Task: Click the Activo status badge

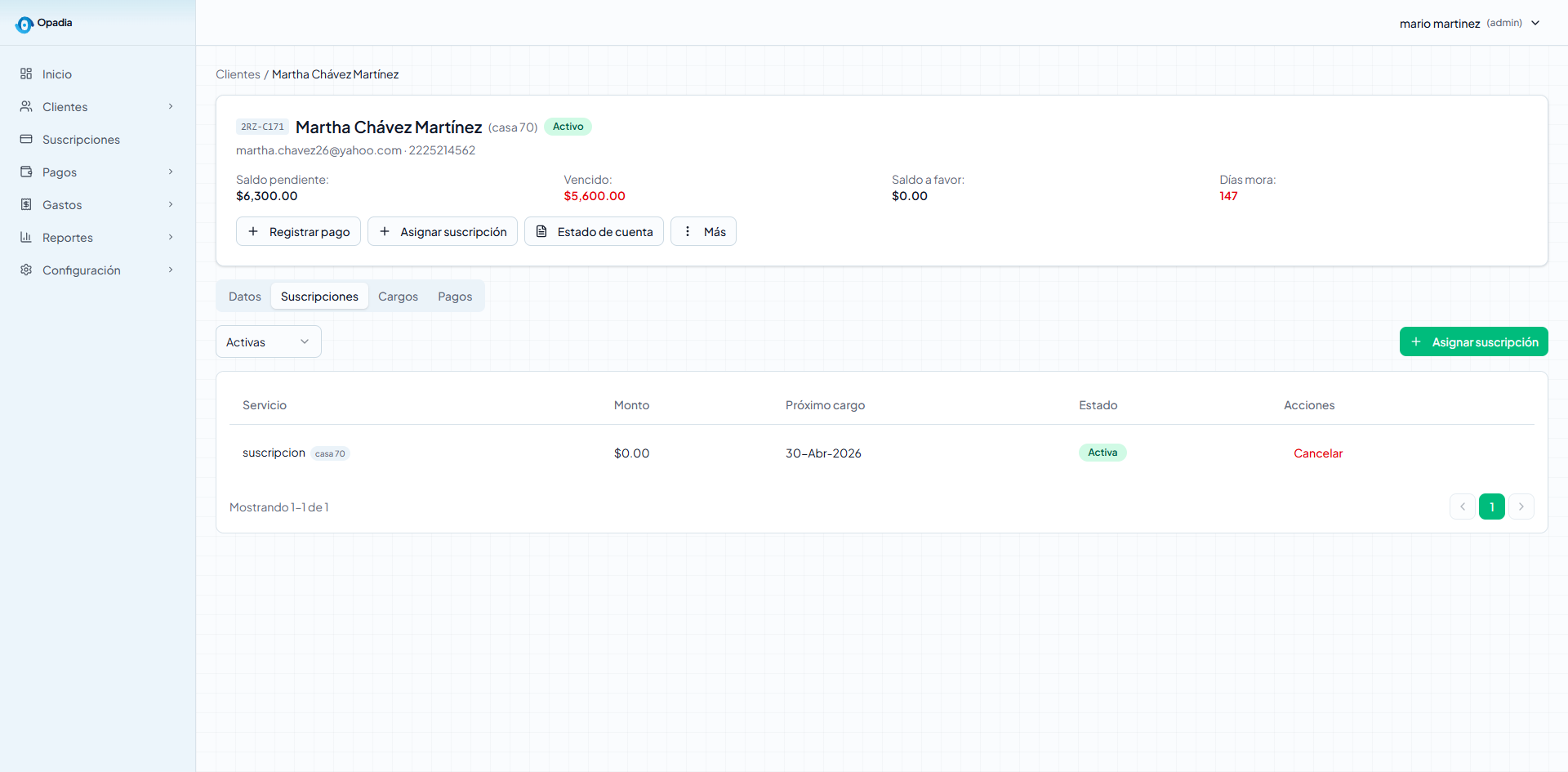Action: [568, 127]
